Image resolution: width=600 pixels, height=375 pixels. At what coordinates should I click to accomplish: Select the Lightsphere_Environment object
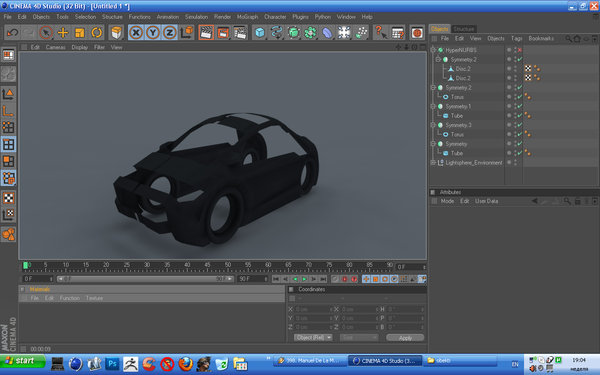tap(474, 163)
